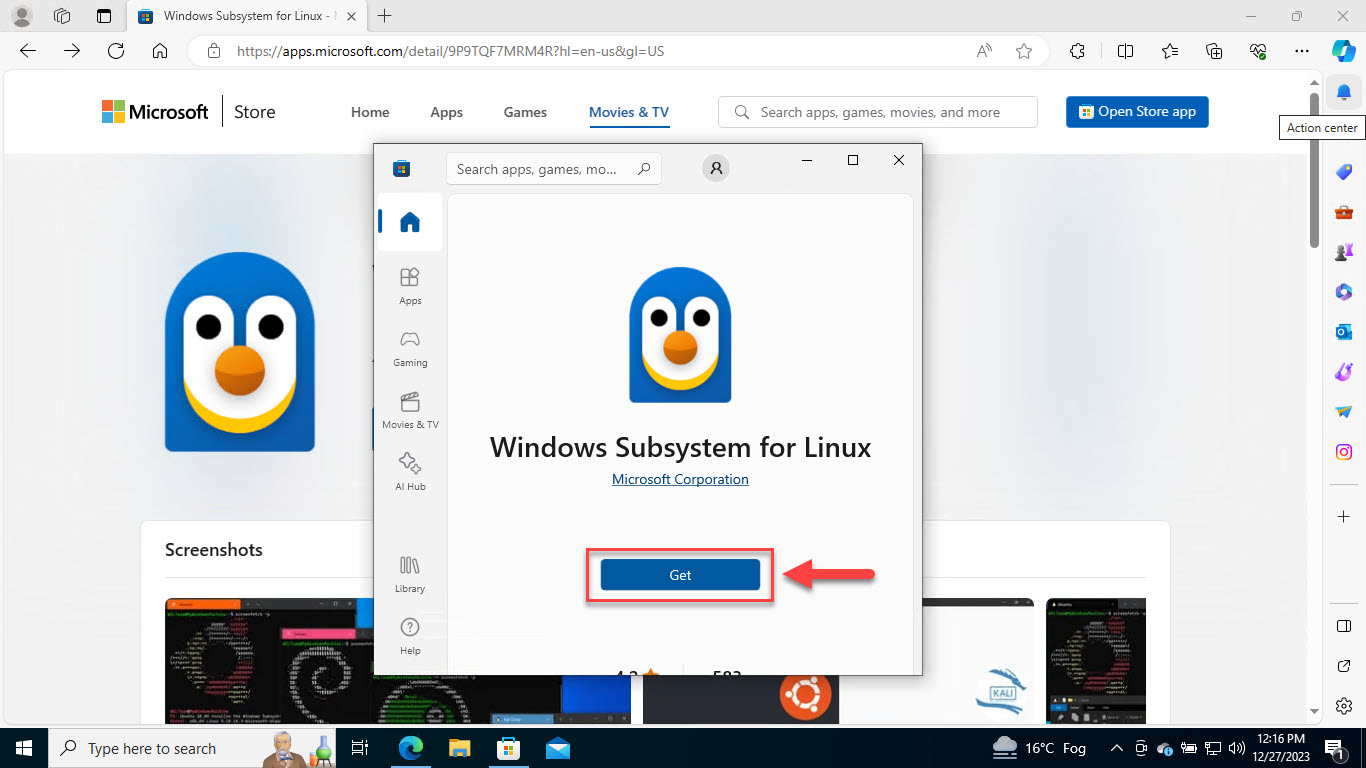Select the Apps section in the Store sidebar
The width and height of the screenshot is (1366, 768).
pyautogui.click(x=409, y=285)
